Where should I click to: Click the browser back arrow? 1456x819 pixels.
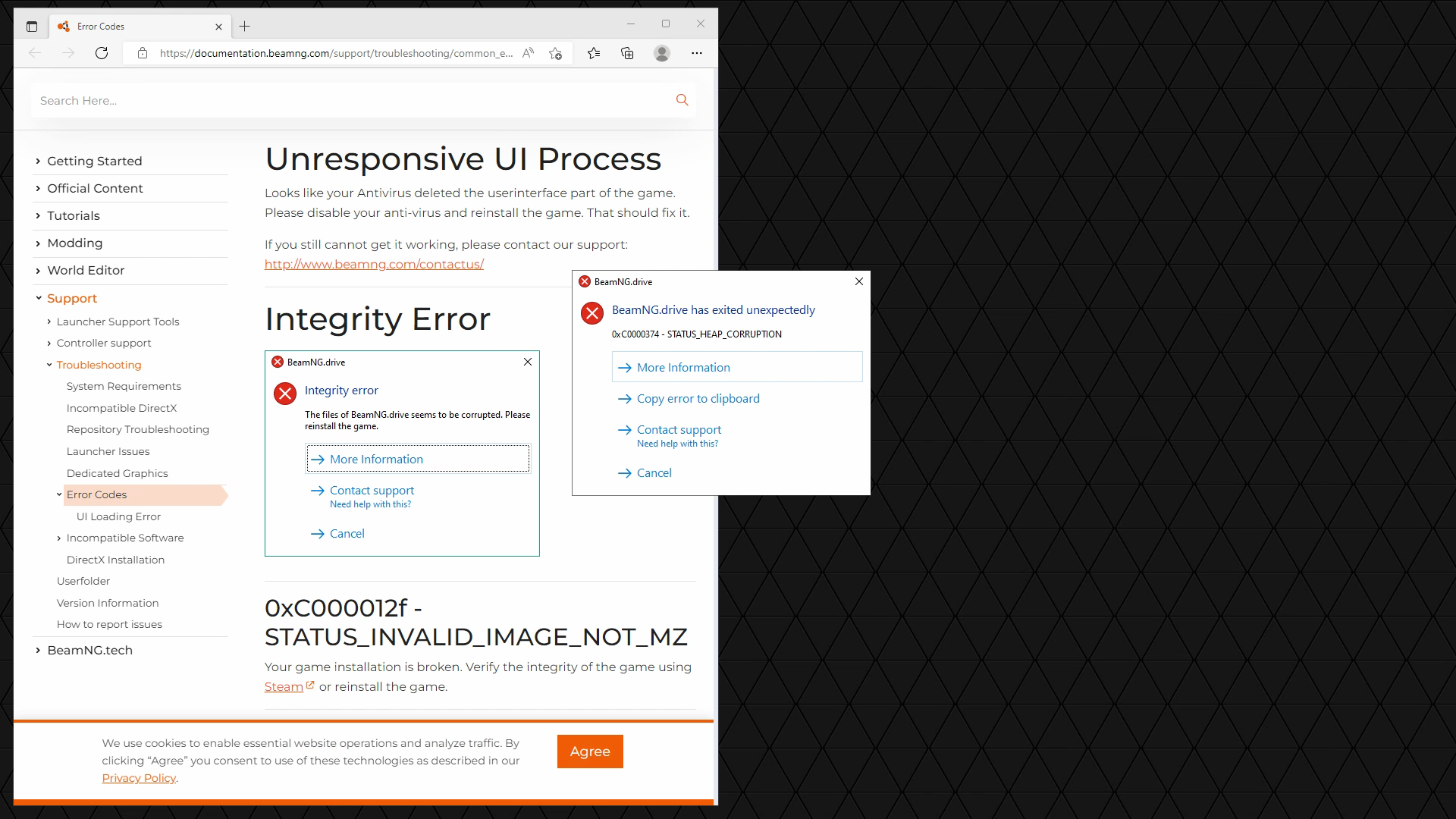(35, 53)
